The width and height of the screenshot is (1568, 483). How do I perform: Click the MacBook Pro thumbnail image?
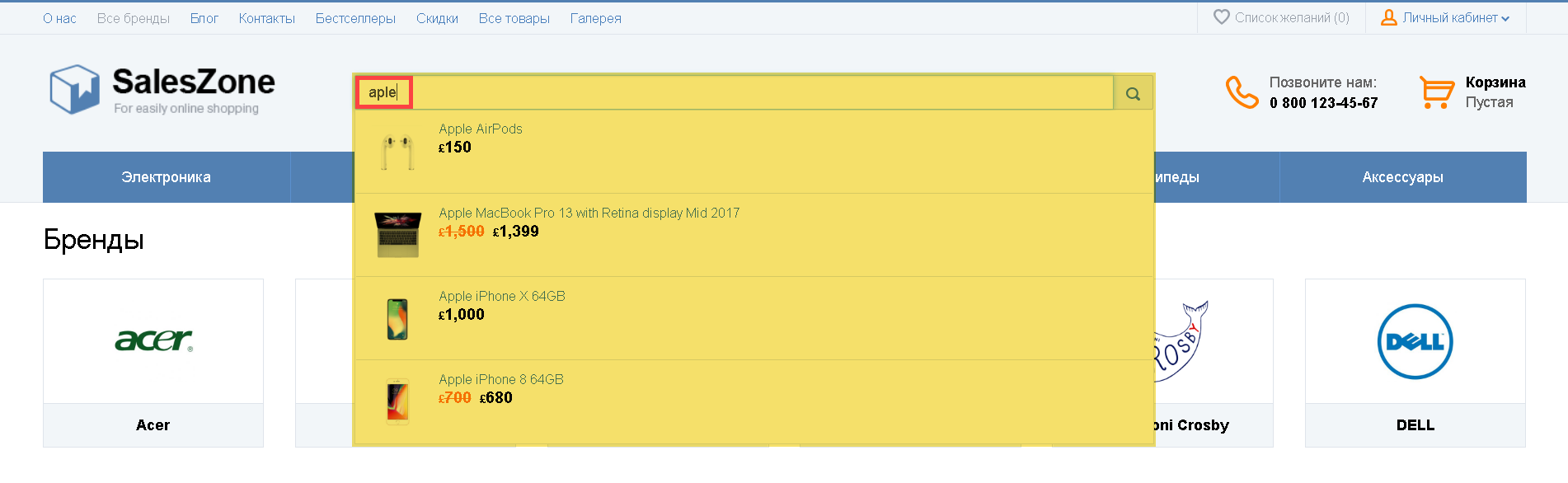coord(397,235)
